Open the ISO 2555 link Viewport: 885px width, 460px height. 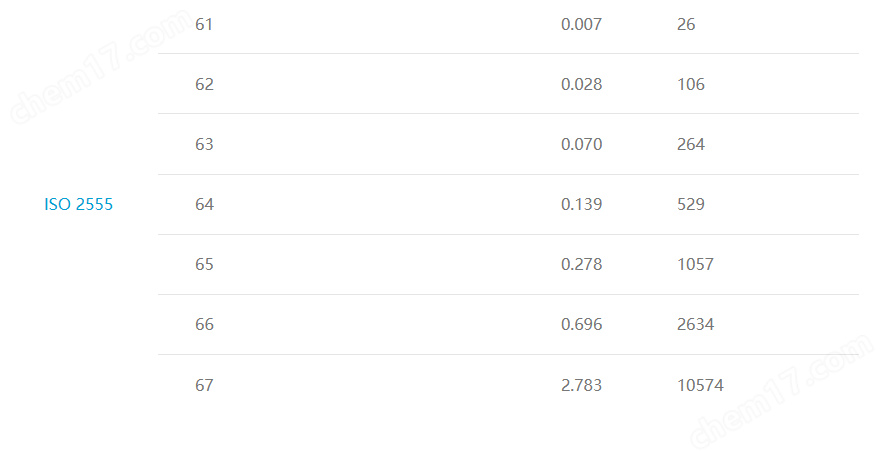pos(78,204)
